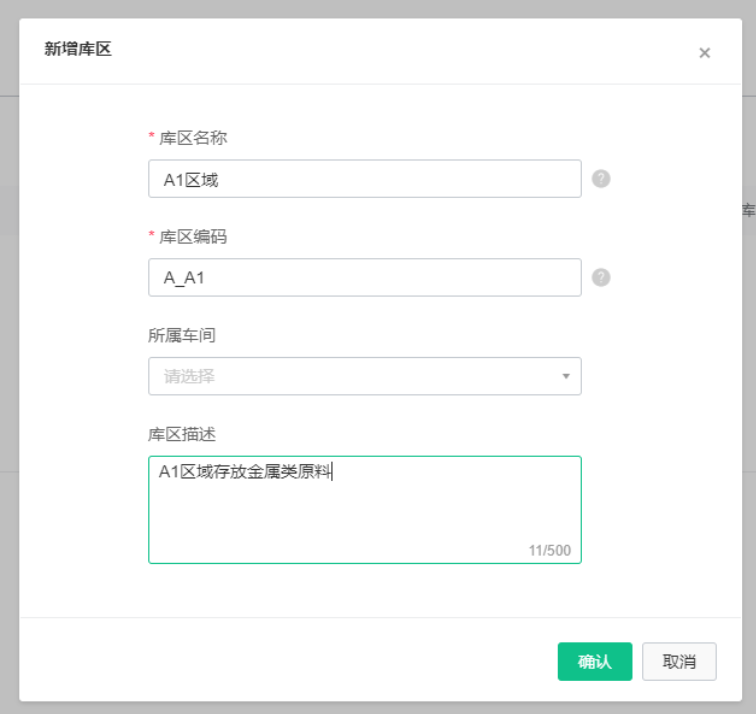Open the 所属车间 dropdown arrow

[566, 376]
